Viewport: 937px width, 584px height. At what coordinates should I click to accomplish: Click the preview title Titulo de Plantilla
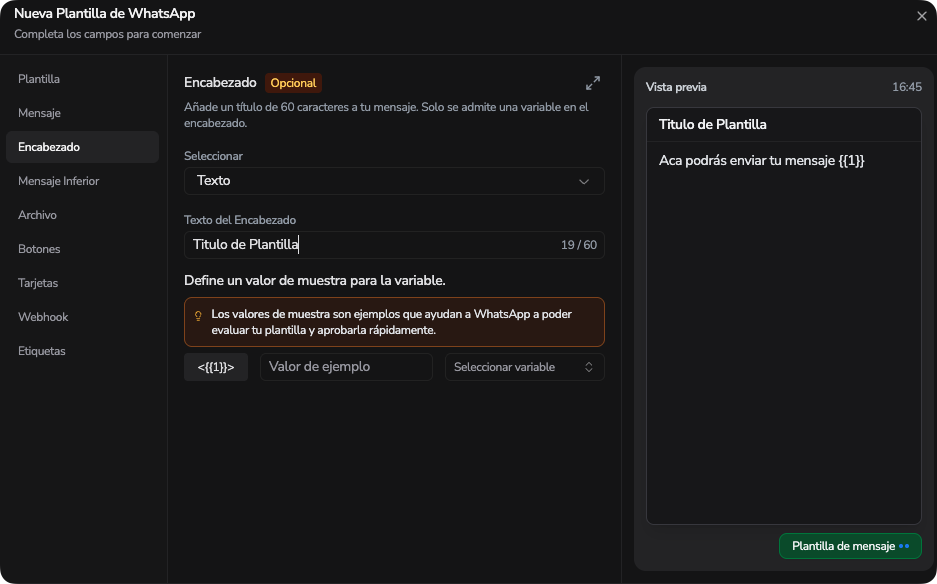click(x=712, y=125)
